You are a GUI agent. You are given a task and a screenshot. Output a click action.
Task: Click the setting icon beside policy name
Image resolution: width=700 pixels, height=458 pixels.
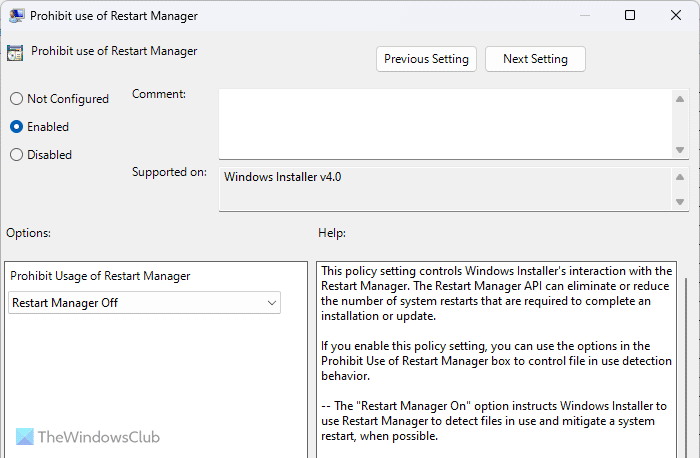15,53
